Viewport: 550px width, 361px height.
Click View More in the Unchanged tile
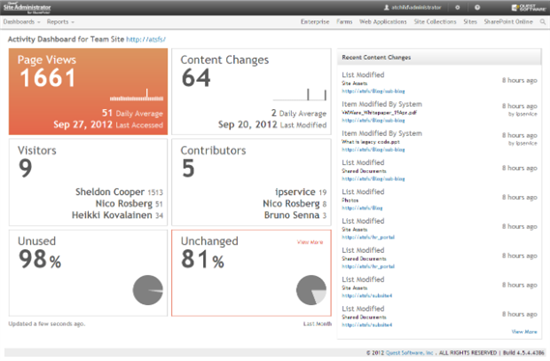(310, 242)
